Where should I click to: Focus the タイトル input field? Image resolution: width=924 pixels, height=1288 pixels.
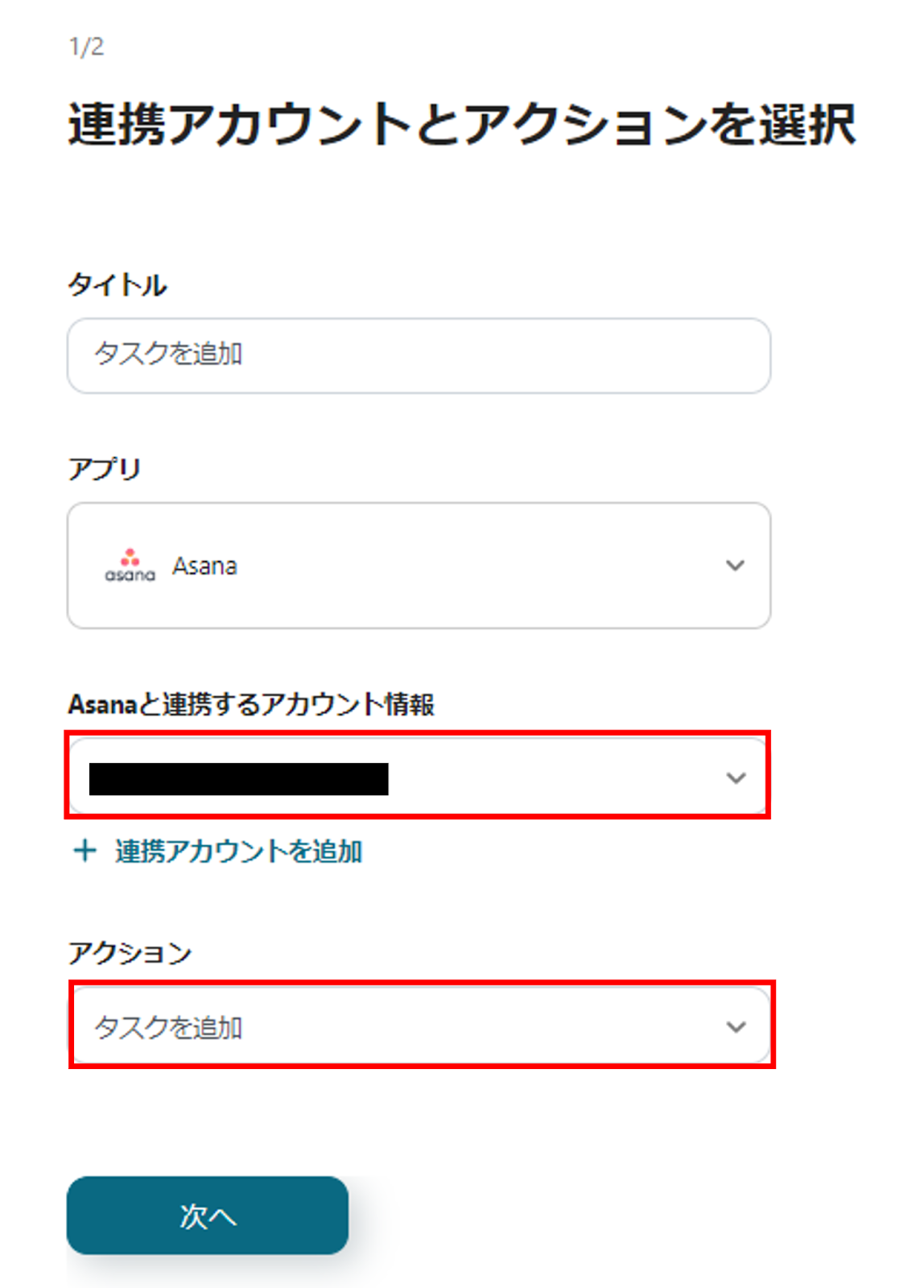[x=419, y=355]
